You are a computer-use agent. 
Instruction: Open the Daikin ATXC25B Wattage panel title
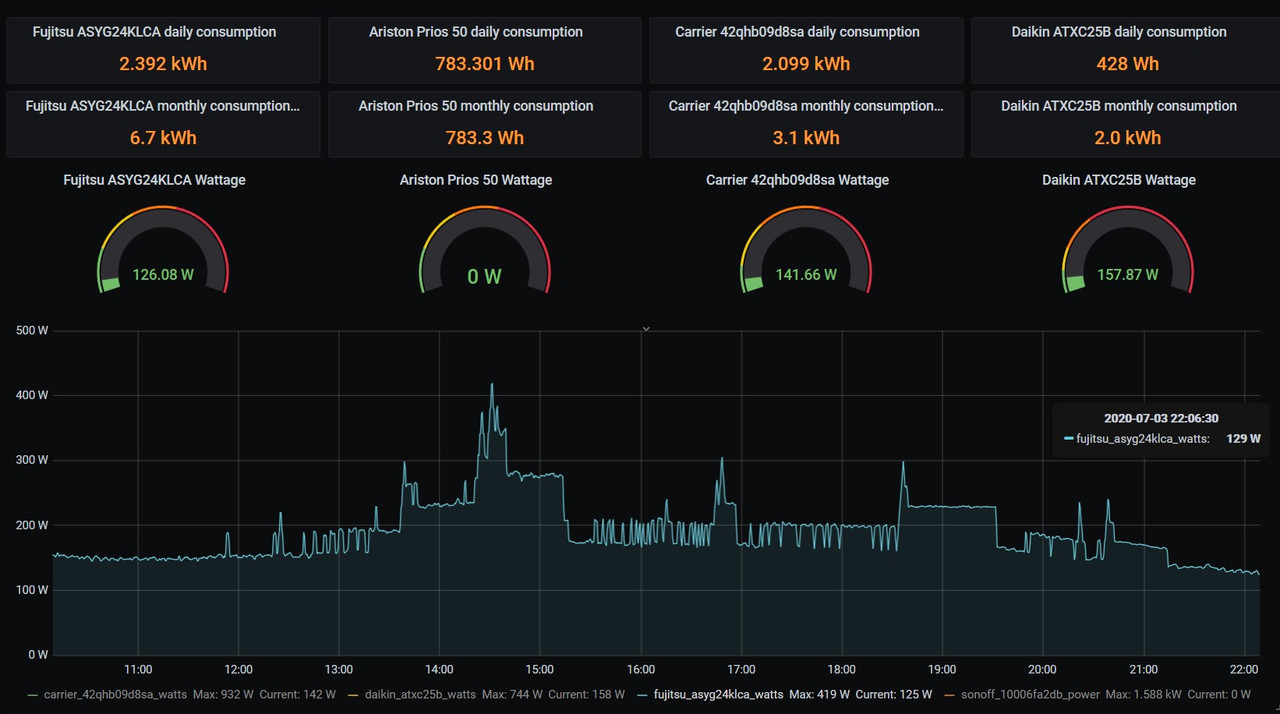click(1119, 180)
